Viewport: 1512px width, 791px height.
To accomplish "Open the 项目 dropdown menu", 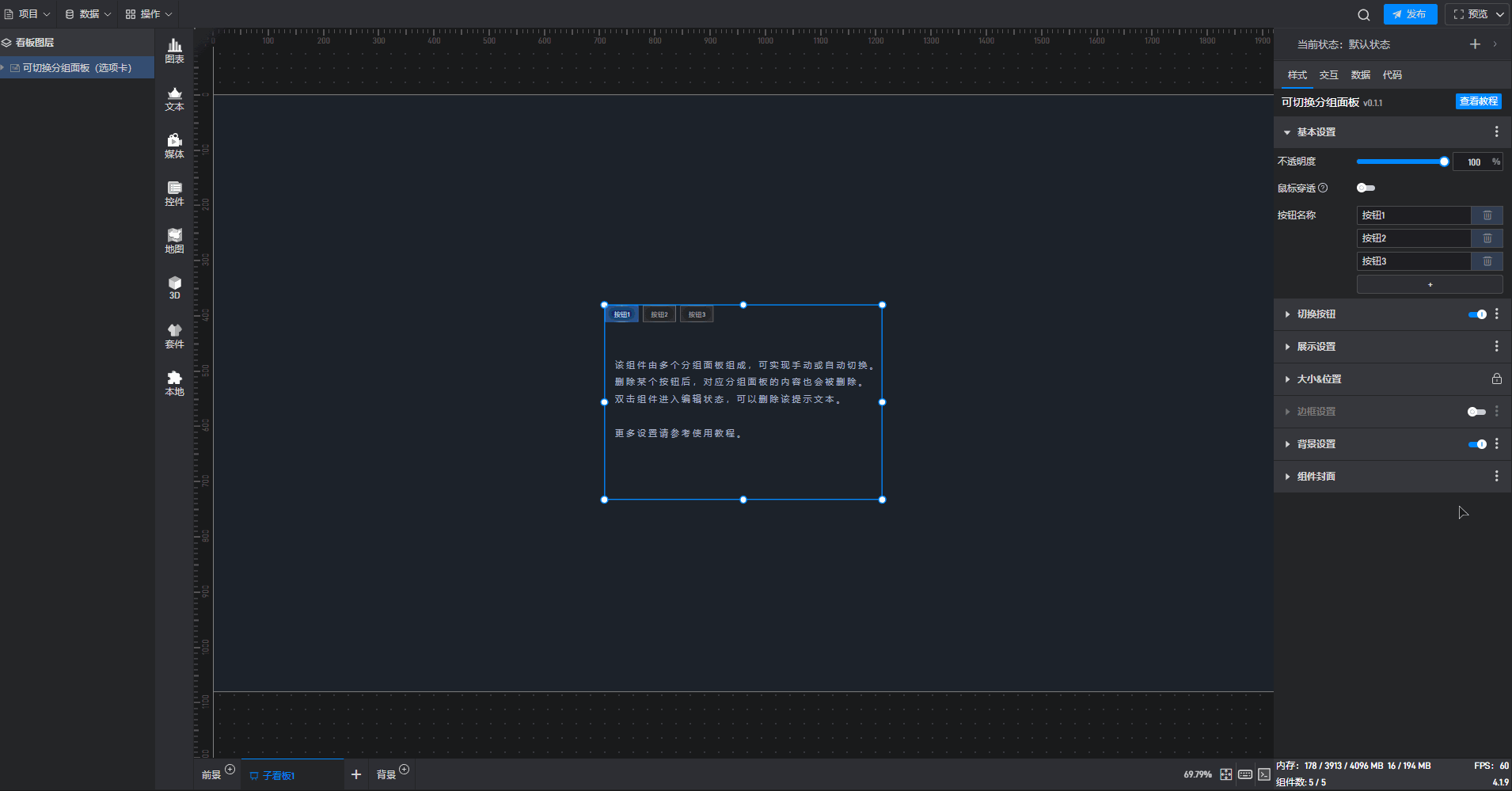I will 28,14.
